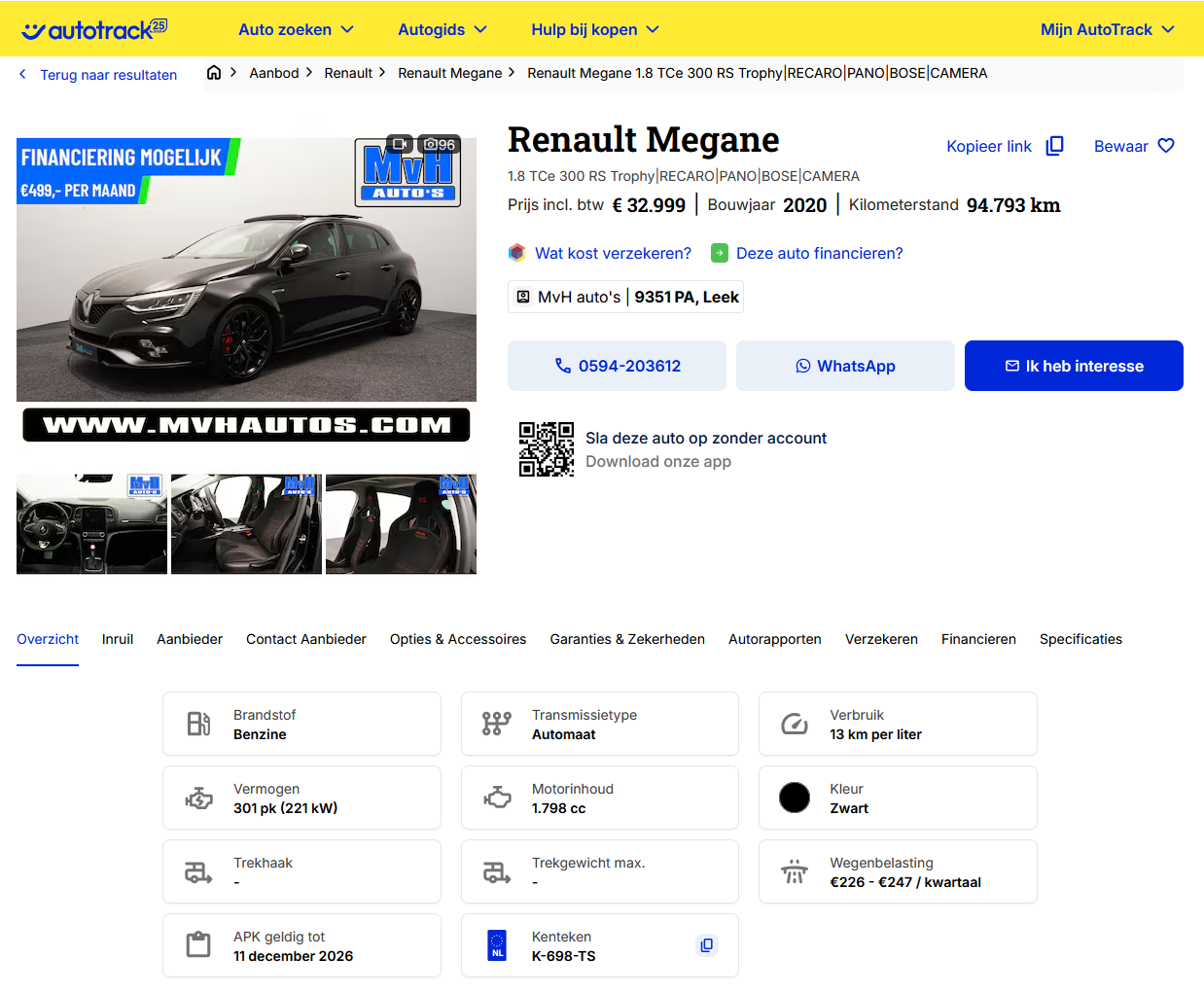Open the Mijn AutoTrack dropdown

pos(1107,30)
